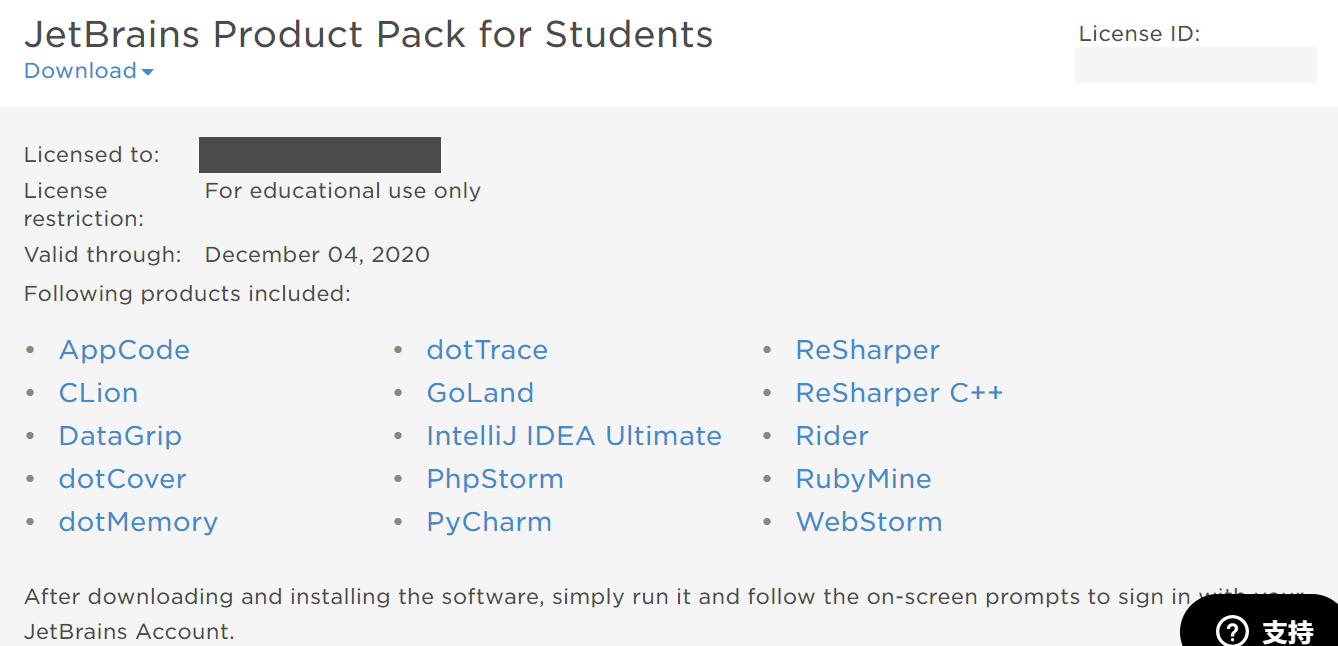This screenshot has height=646, width=1338.
Task: Open the AppCode product link
Action: (124, 350)
